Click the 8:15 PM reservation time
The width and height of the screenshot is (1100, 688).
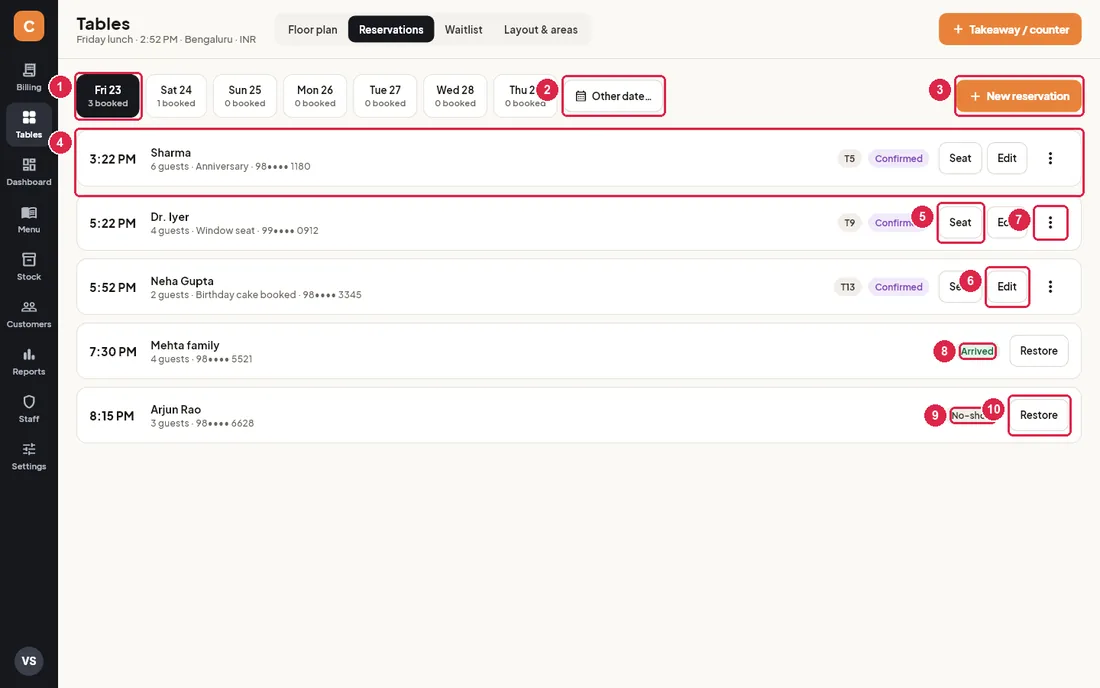(112, 416)
